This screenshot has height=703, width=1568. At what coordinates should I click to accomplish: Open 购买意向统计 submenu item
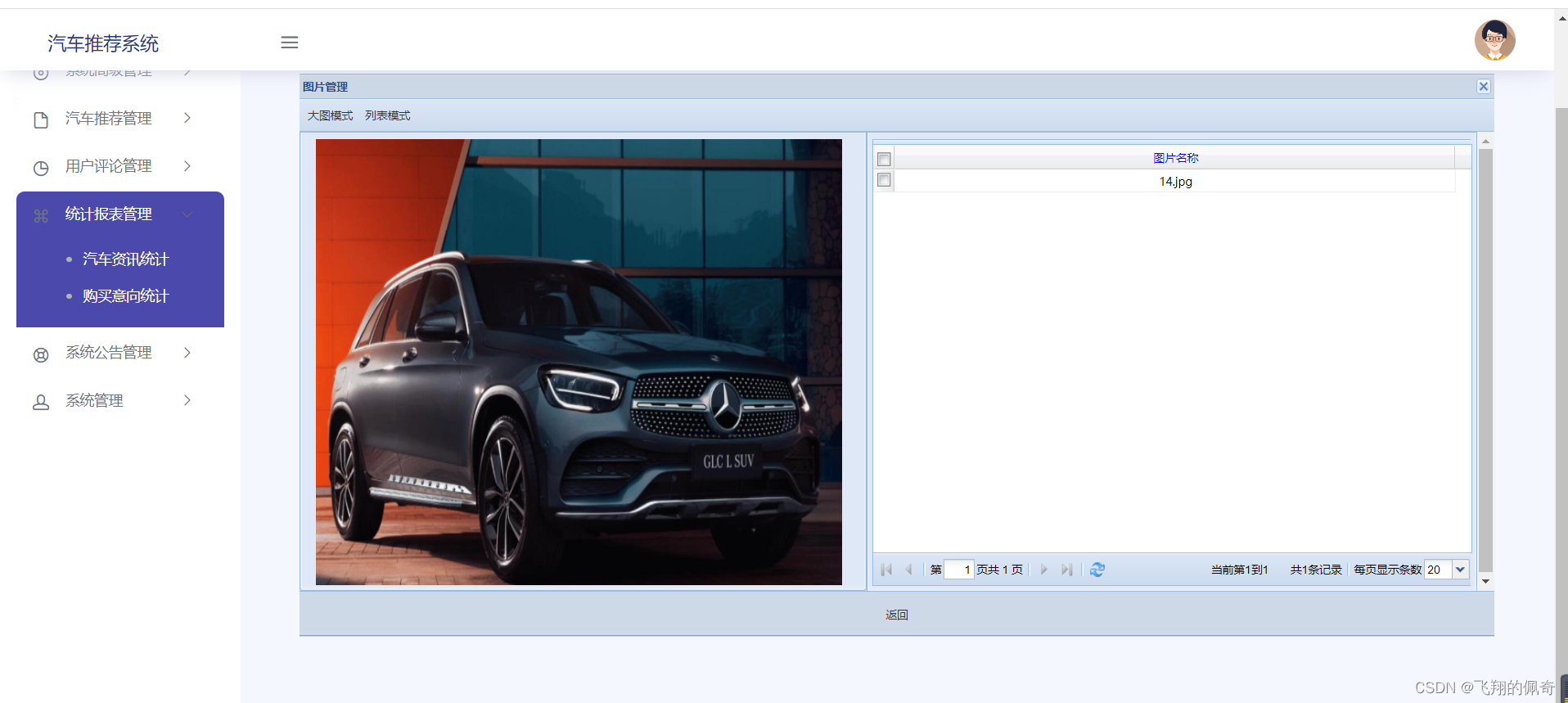125,296
